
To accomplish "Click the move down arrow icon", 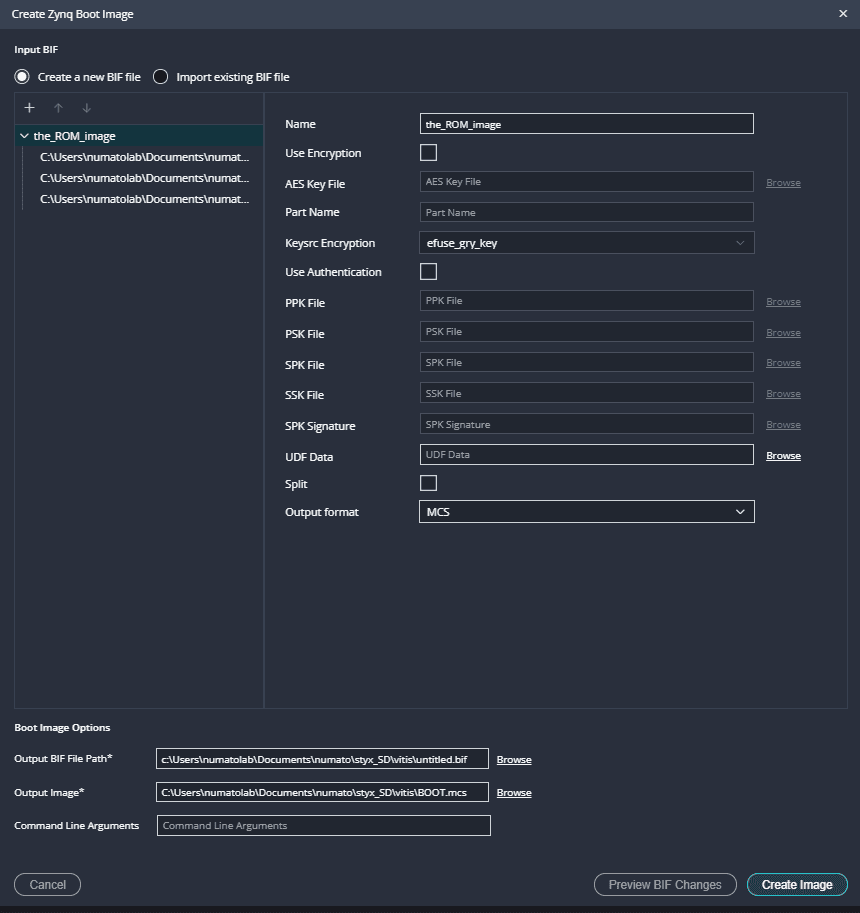I will (x=87, y=108).
